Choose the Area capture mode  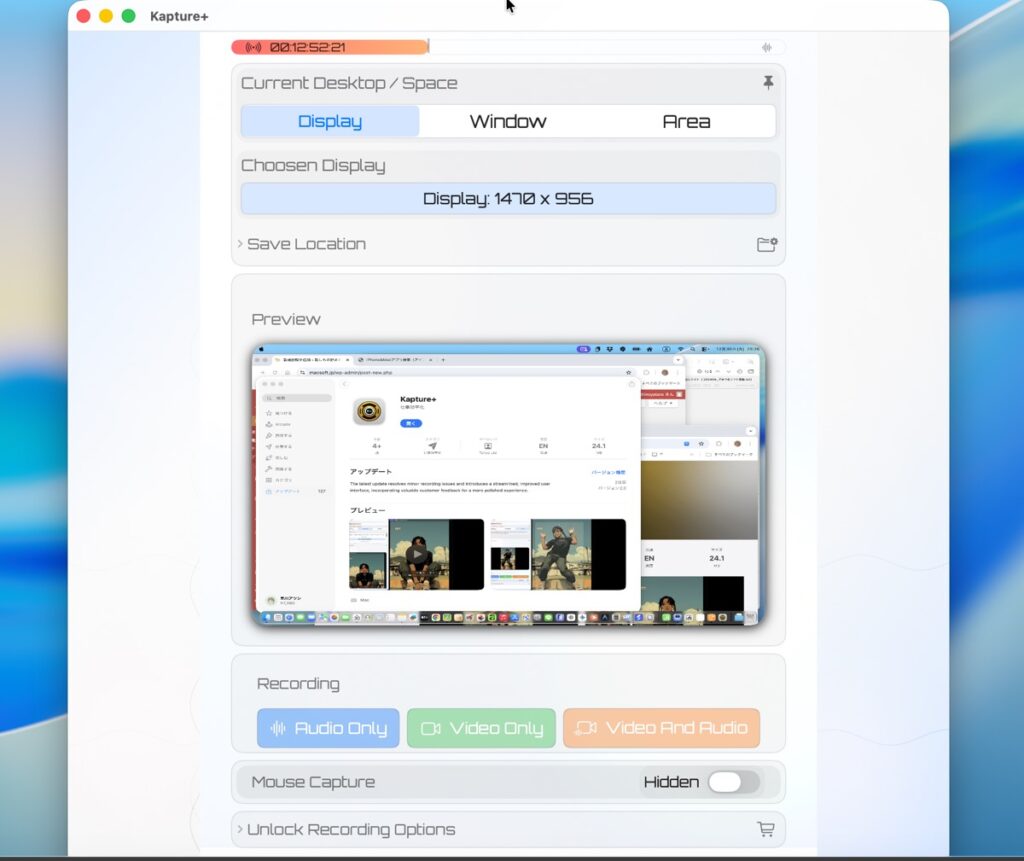coord(686,121)
